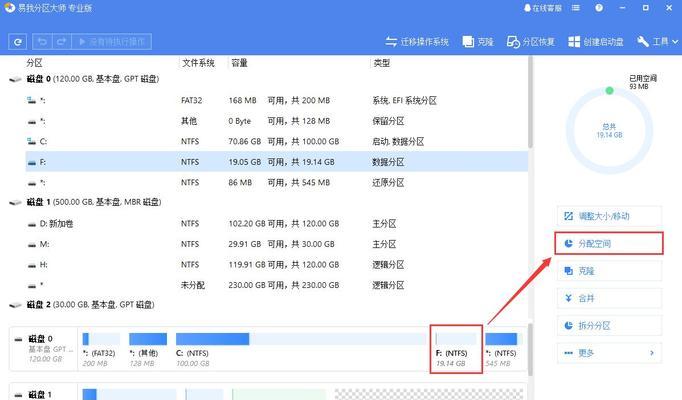The height and width of the screenshot is (400, 682).
Task: Select the FAT32 EFI system partition row
Action: coord(277,100)
